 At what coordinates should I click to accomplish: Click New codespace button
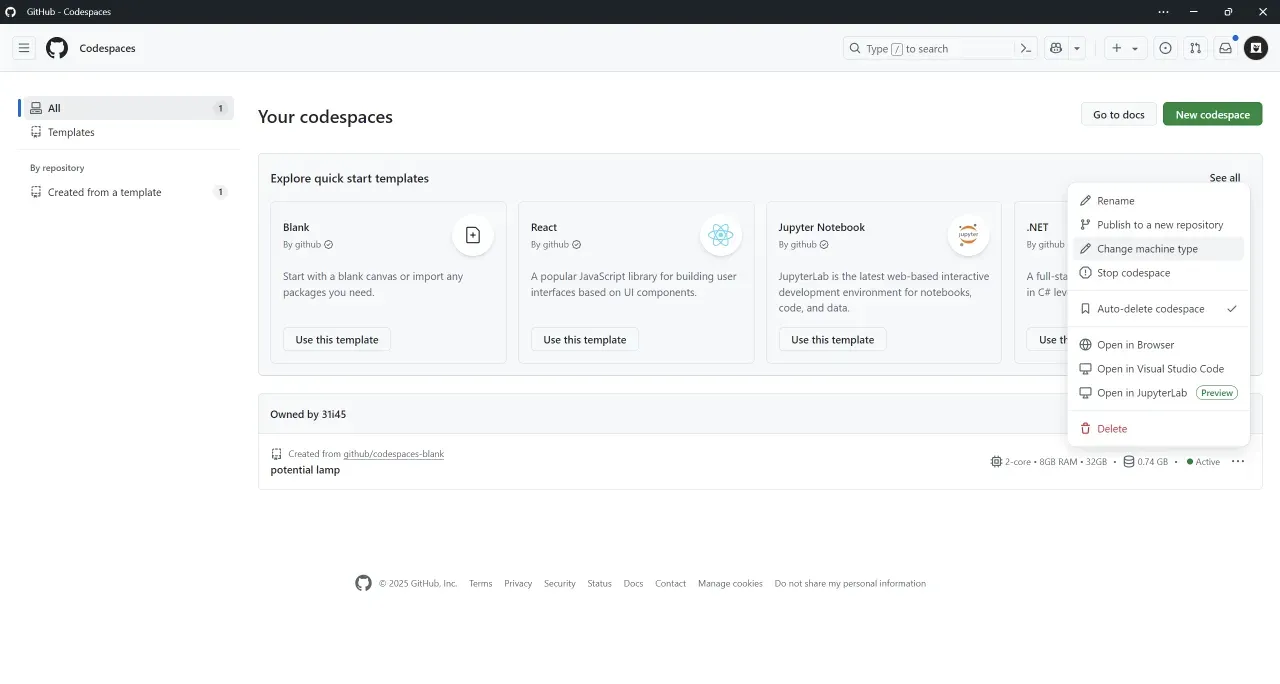point(1212,114)
